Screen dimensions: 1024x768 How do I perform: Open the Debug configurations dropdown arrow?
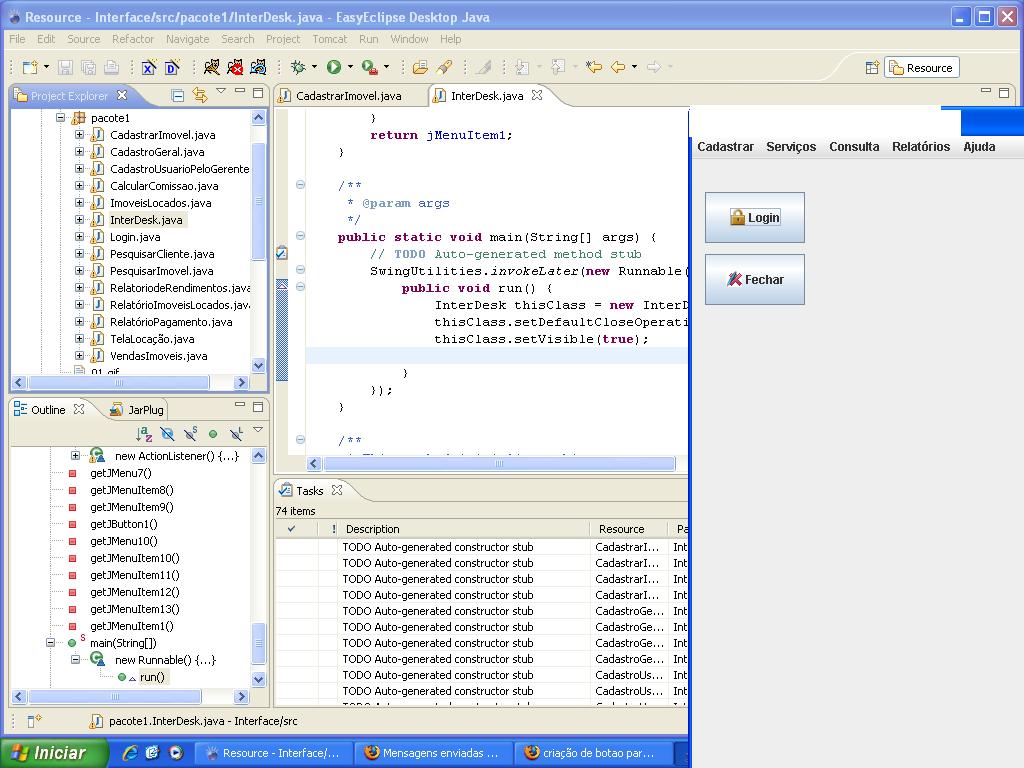click(x=314, y=67)
